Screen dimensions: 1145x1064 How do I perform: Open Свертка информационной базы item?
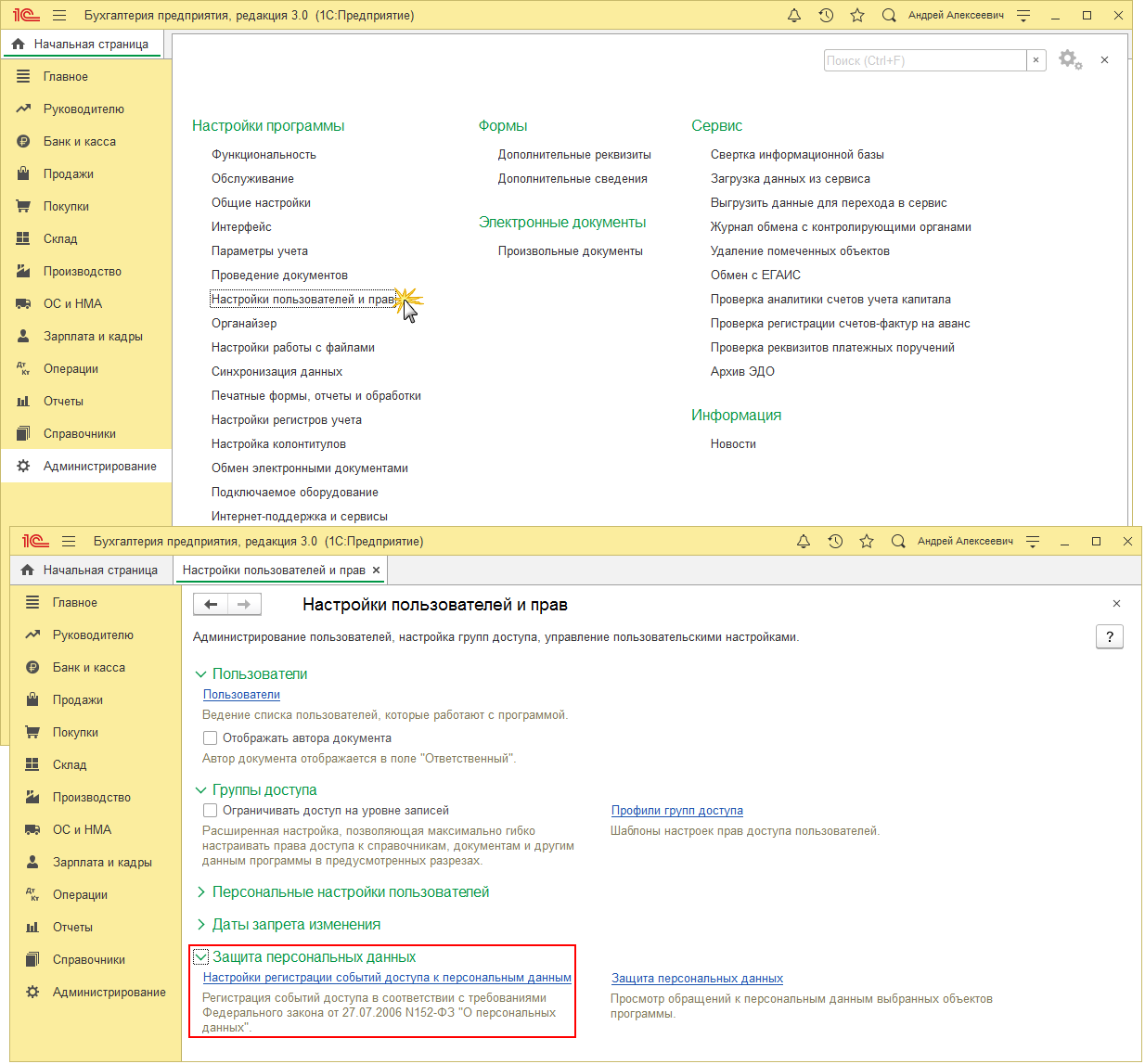click(797, 155)
